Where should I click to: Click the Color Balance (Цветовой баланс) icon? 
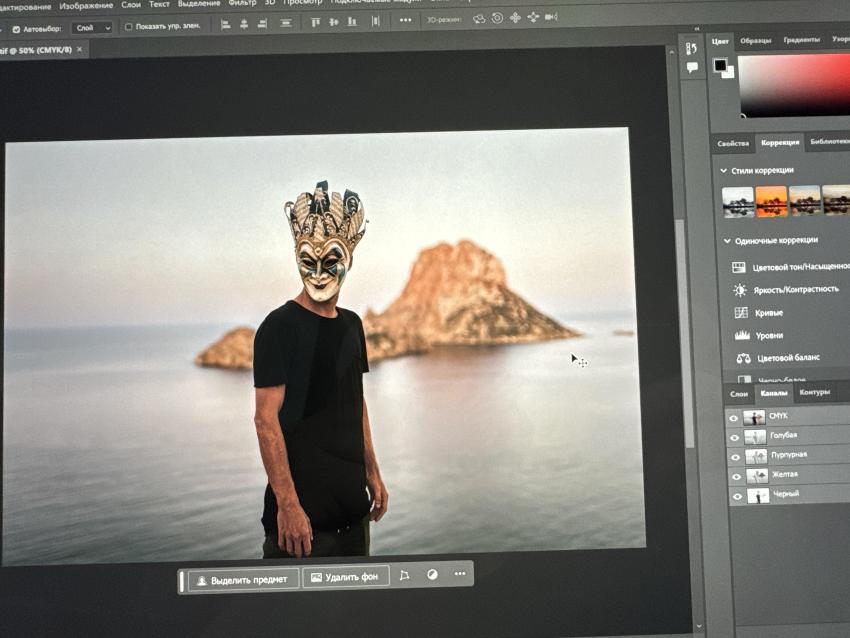point(742,358)
